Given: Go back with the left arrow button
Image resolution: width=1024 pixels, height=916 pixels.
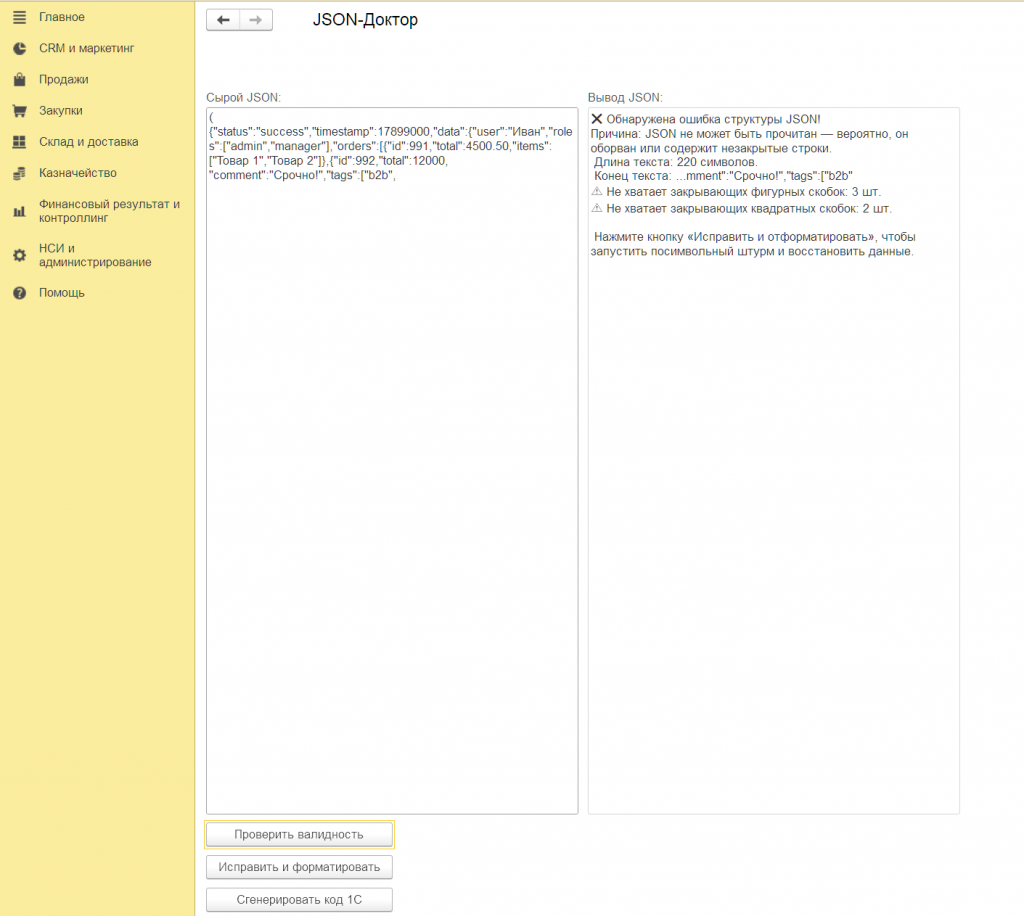Looking at the screenshot, I should point(223,20).
